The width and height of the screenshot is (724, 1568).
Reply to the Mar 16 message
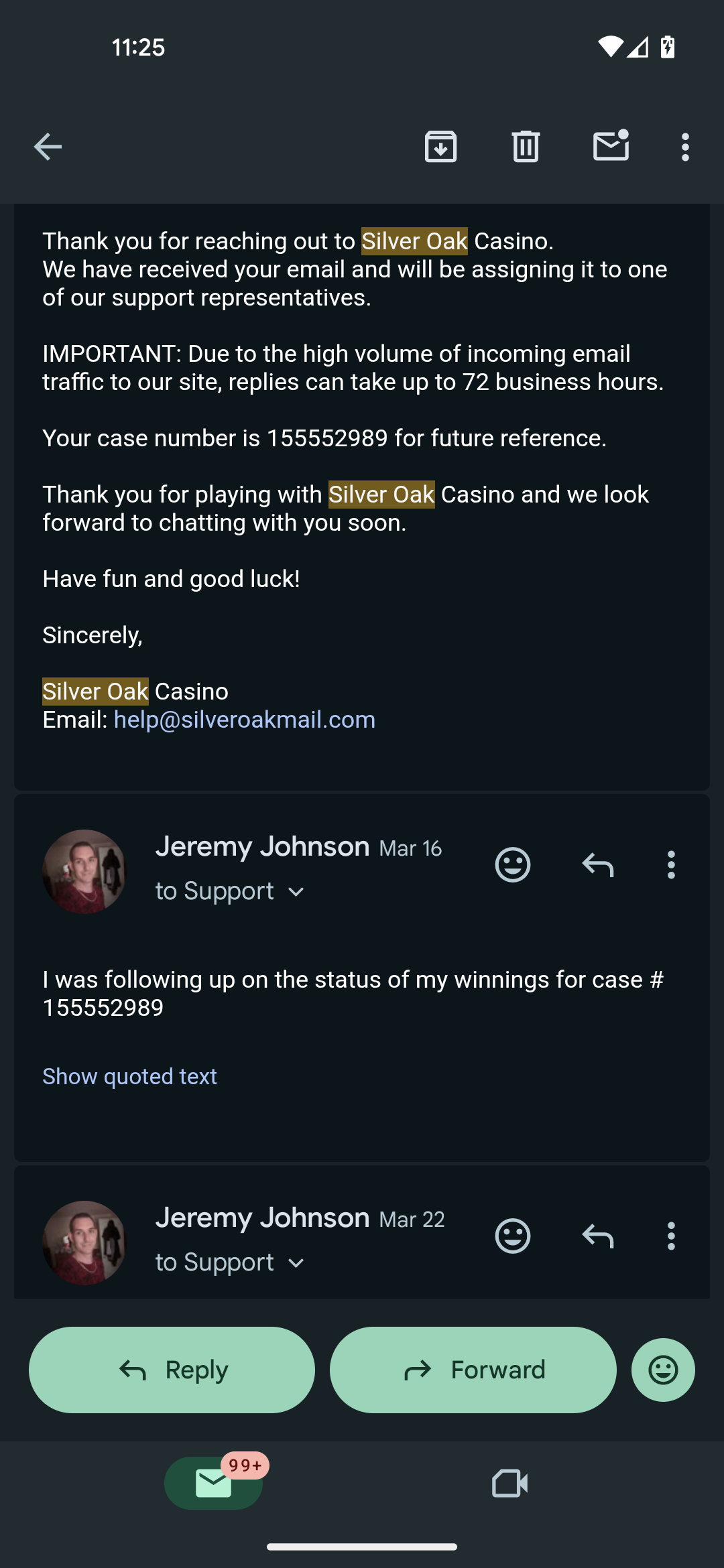[598, 864]
